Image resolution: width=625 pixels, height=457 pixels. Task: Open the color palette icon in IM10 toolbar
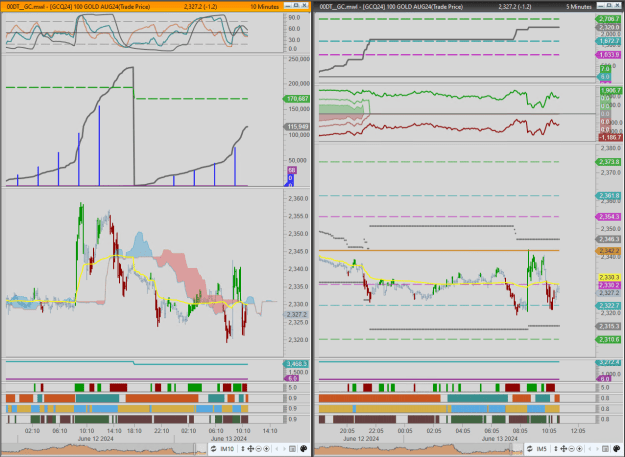tap(303, 449)
